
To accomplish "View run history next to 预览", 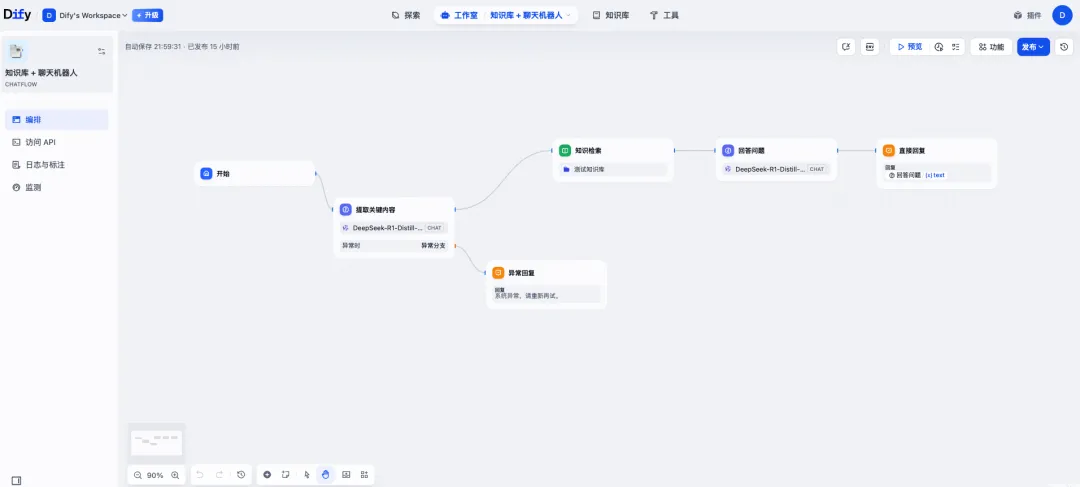I will tap(939, 47).
